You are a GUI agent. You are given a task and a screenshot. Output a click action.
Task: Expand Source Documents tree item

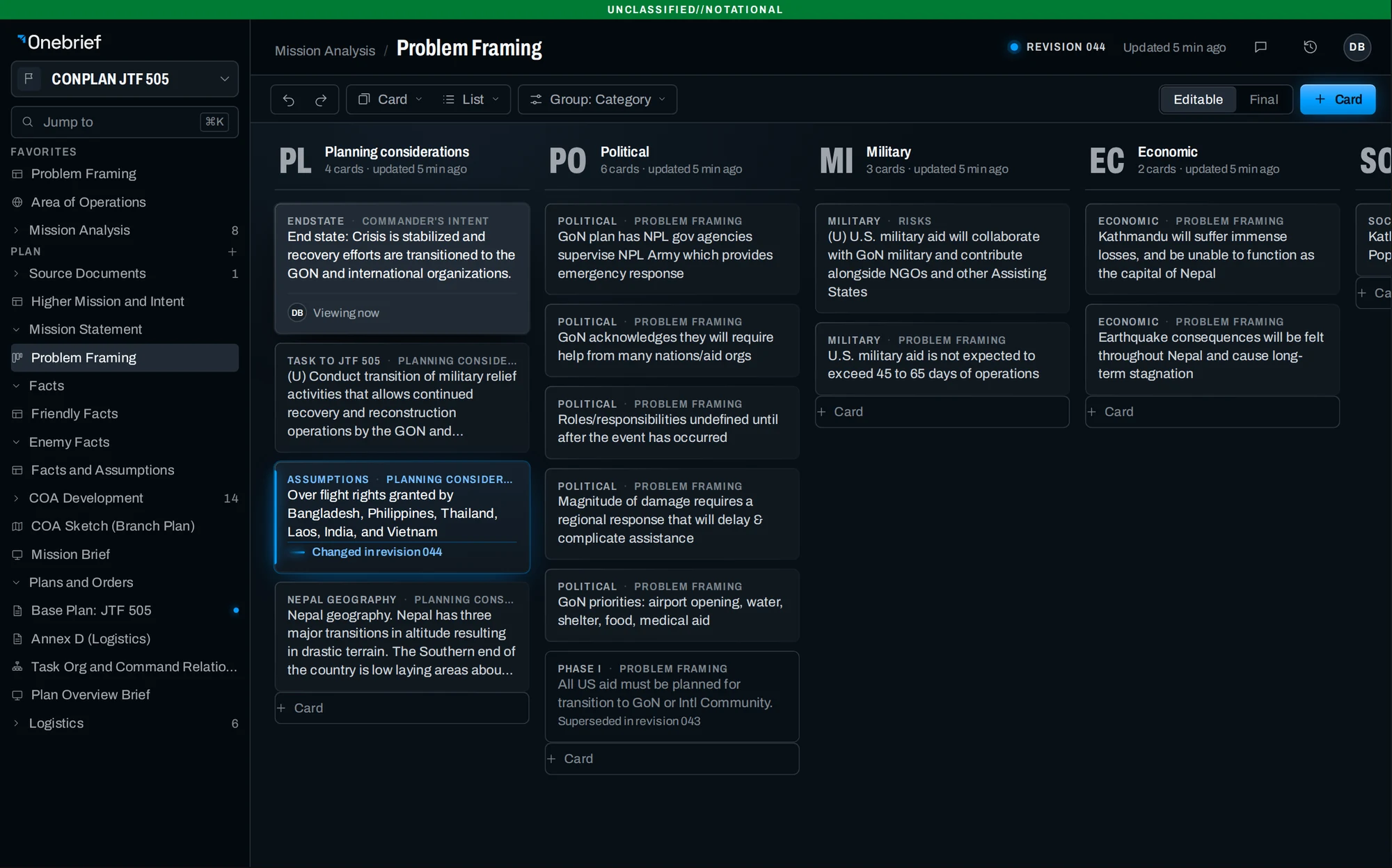click(16, 274)
